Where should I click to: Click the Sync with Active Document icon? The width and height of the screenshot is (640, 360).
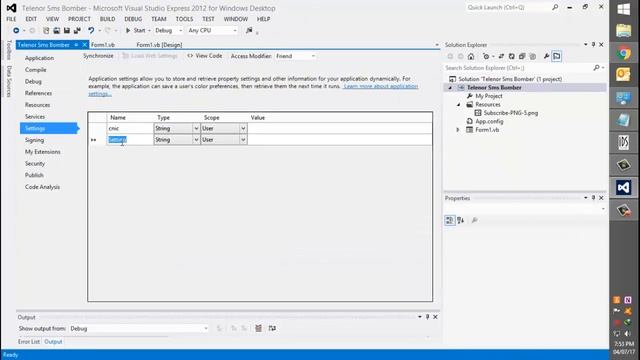(x=501, y=56)
